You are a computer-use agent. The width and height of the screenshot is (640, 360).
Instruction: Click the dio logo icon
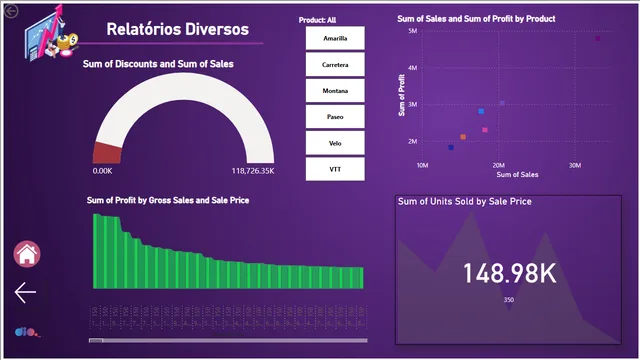coord(27,332)
